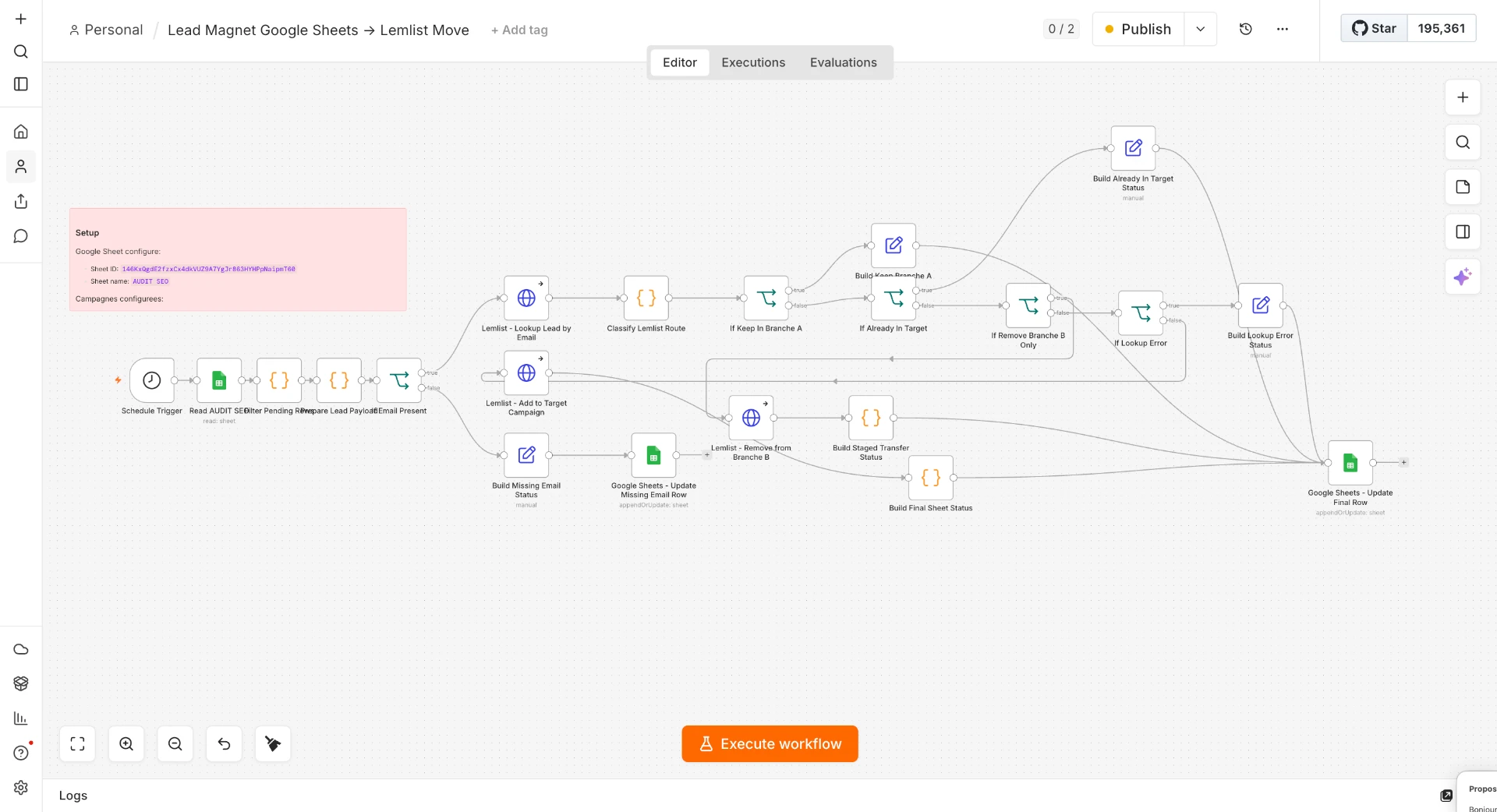Open the canvas node search button
1497x812 pixels.
pyautogui.click(x=1463, y=142)
